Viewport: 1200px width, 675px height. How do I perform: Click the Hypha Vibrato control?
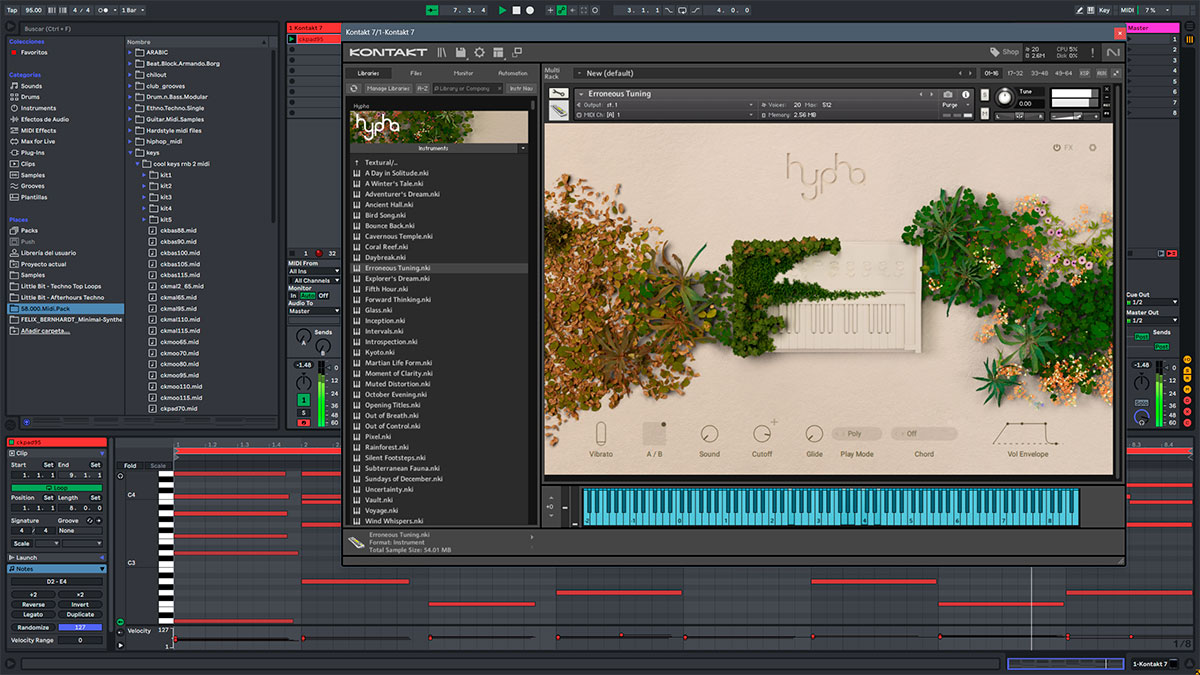coord(601,434)
